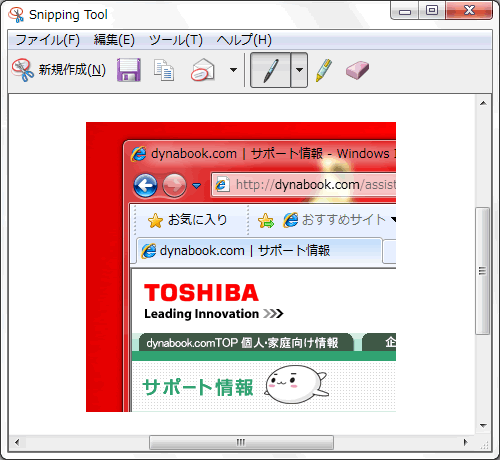Click the white seal mascot image

click(x=296, y=384)
